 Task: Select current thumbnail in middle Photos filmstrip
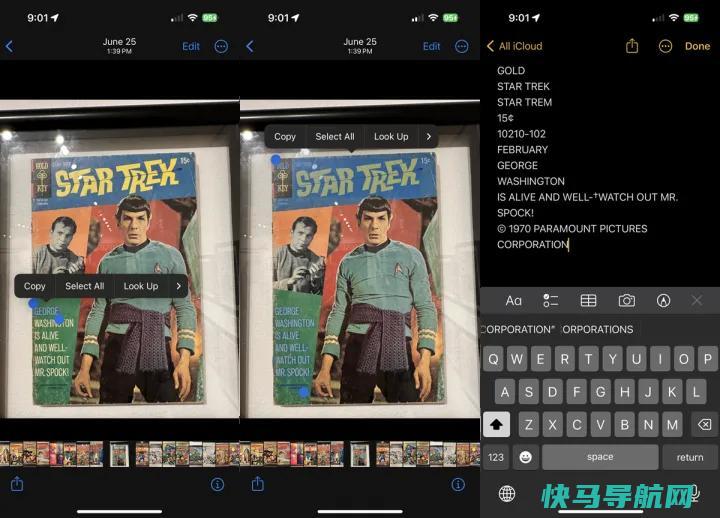(360, 454)
